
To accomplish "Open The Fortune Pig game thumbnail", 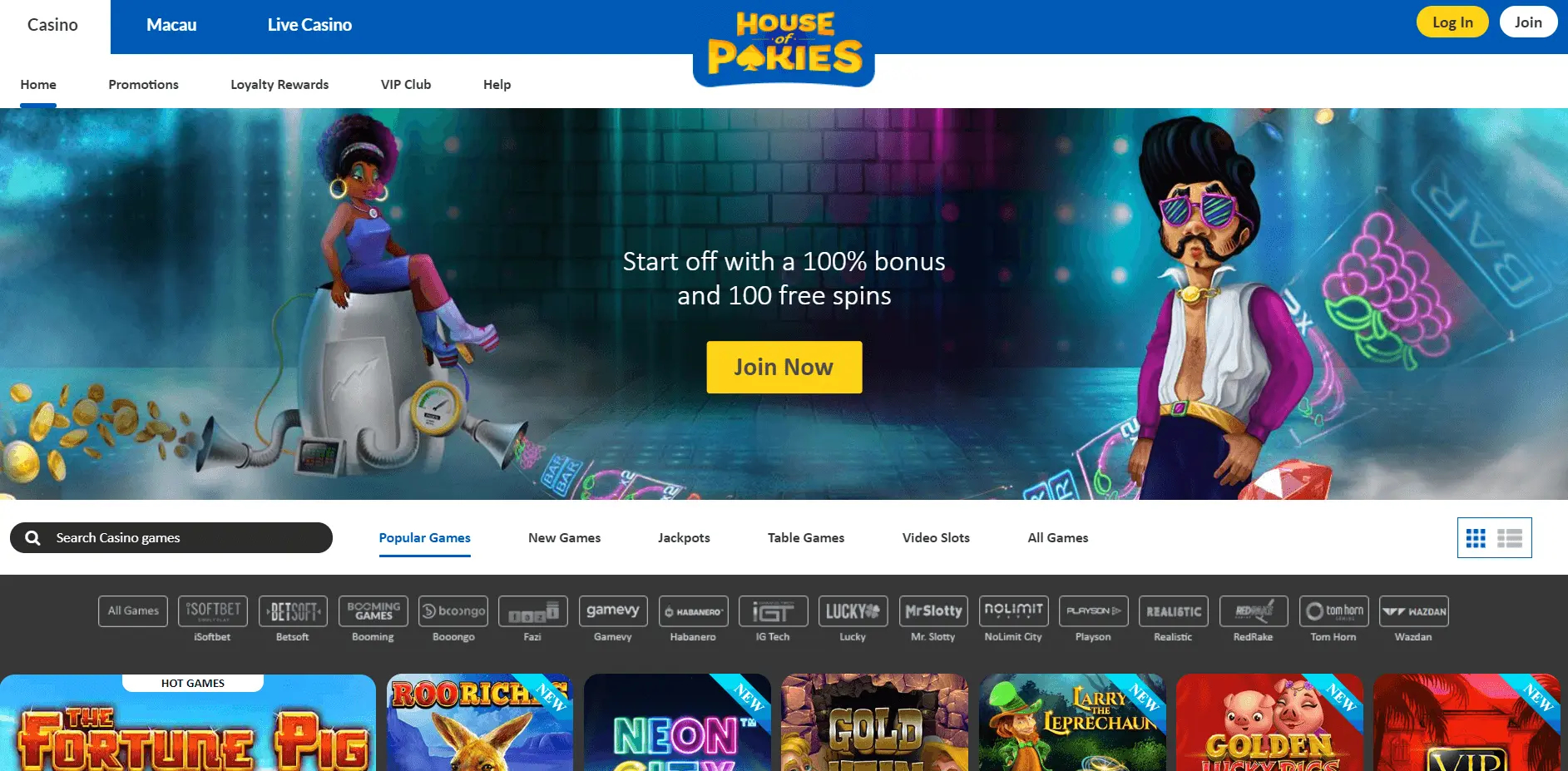I will tap(188, 723).
